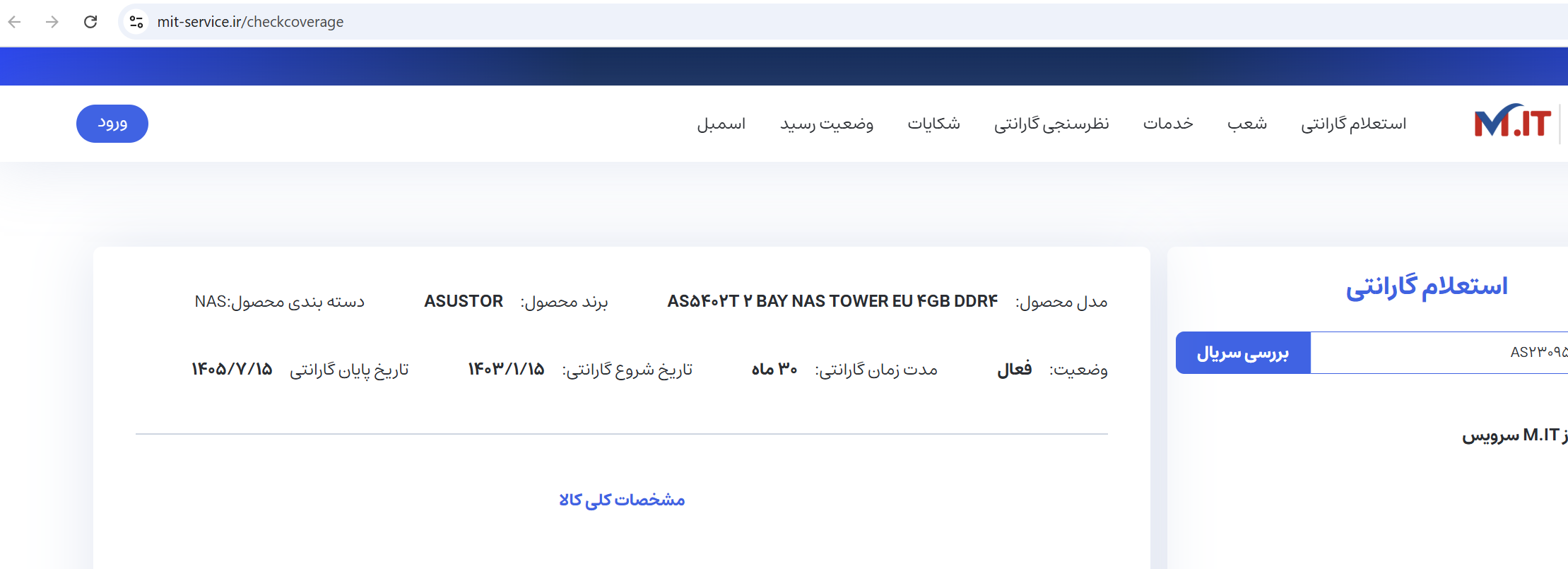
Task: Open the شکایات page
Action: click(933, 124)
